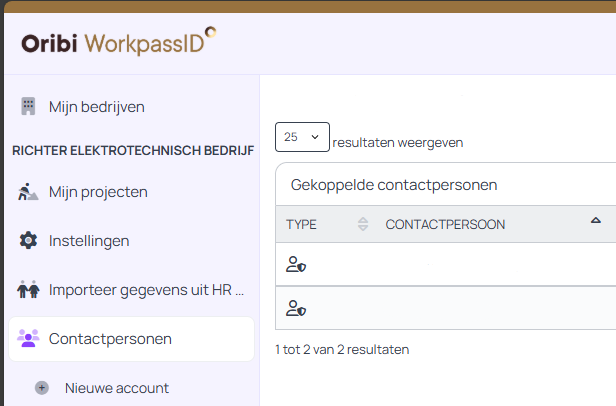Click the Instellingen gear icon
Image resolution: width=616 pixels, height=406 pixels.
click(x=28, y=241)
